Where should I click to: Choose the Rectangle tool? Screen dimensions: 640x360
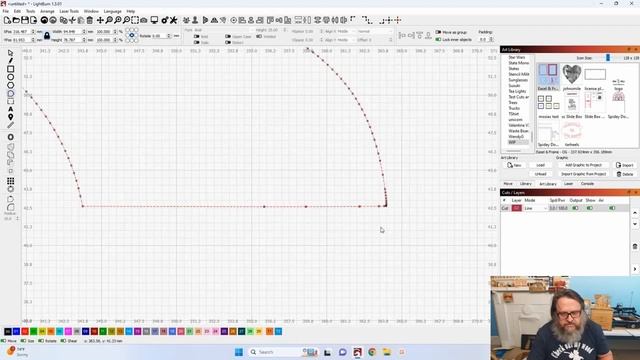click(x=11, y=69)
